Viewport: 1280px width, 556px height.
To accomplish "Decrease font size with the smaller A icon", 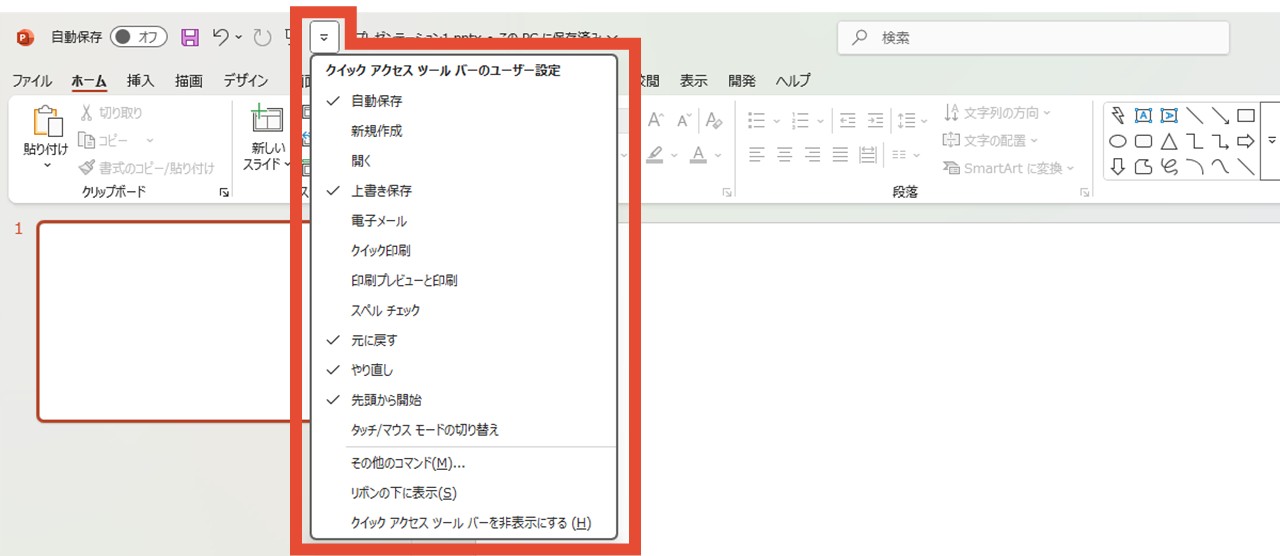I will click(x=684, y=120).
